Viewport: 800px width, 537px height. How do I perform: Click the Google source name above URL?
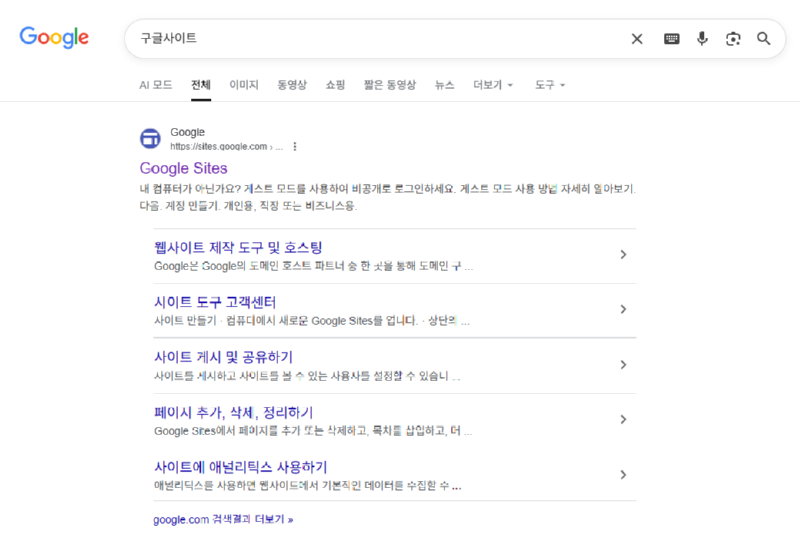pos(187,132)
